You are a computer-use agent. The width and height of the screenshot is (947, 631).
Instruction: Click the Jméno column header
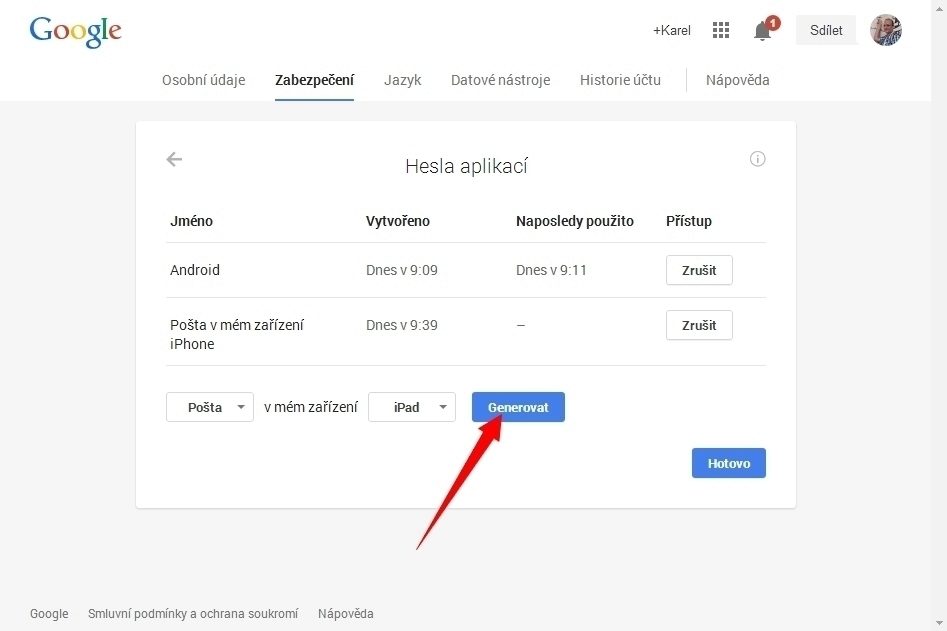(x=191, y=221)
